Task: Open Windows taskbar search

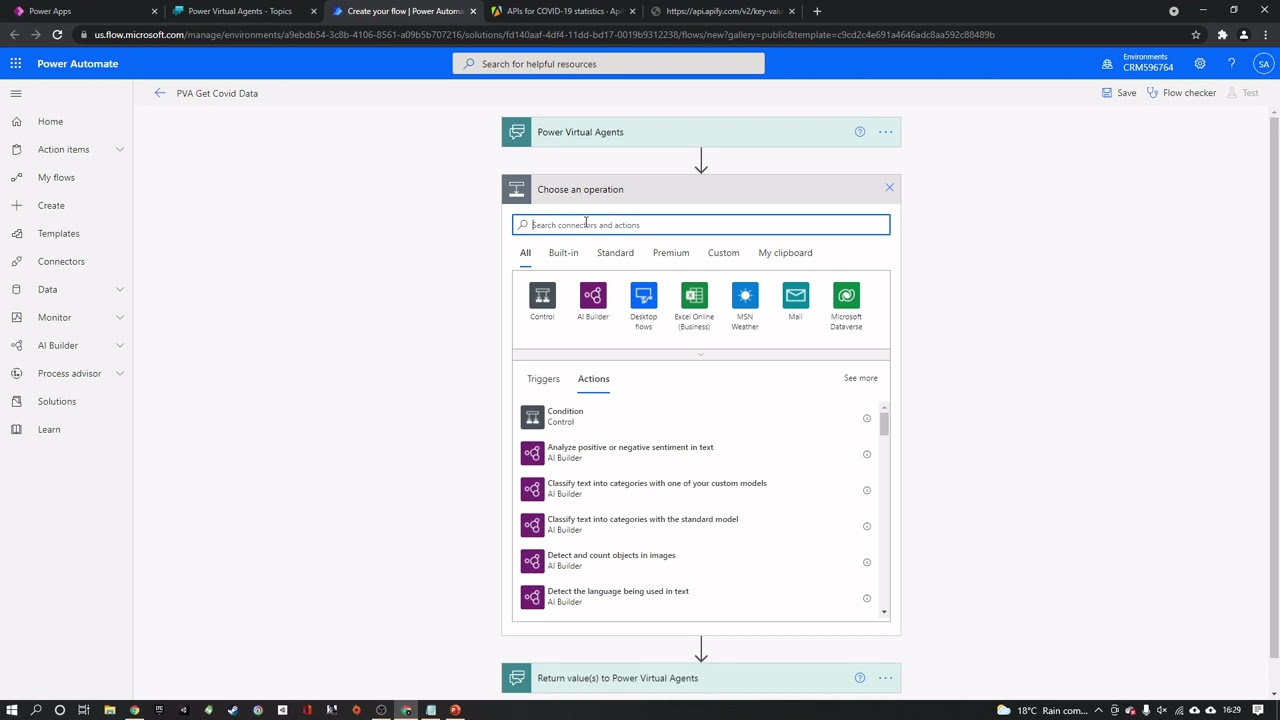Action: [36, 710]
